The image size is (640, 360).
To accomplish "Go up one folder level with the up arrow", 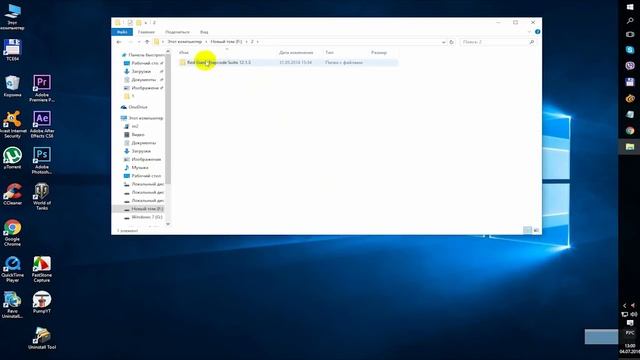I will click(147, 42).
